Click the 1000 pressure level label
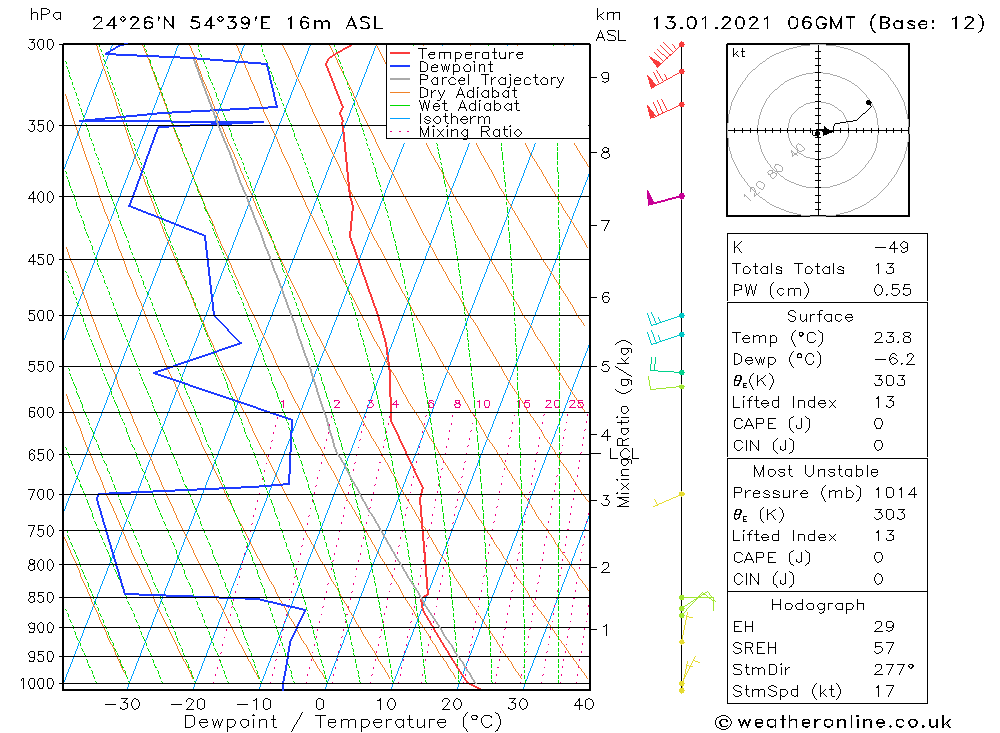The image size is (1000, 733). pos(37,684)
